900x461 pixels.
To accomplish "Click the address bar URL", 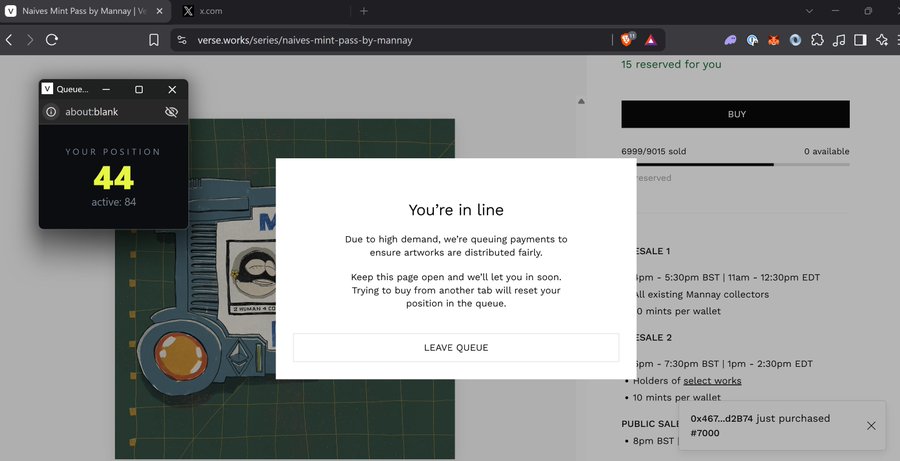I will [305, 40].
